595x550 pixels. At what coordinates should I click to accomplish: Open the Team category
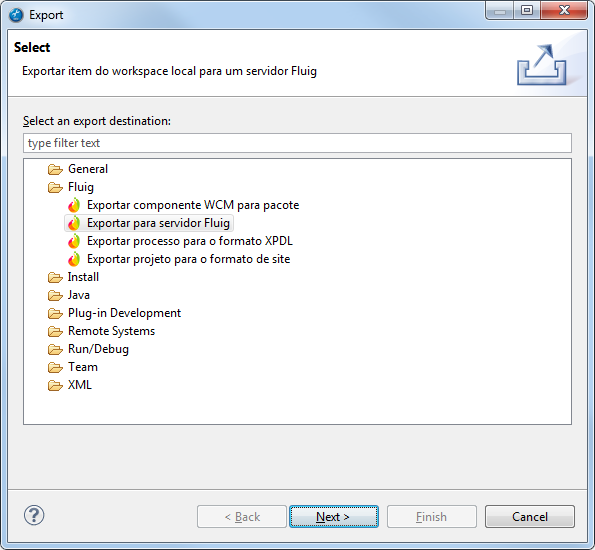[x=83, y=367]
